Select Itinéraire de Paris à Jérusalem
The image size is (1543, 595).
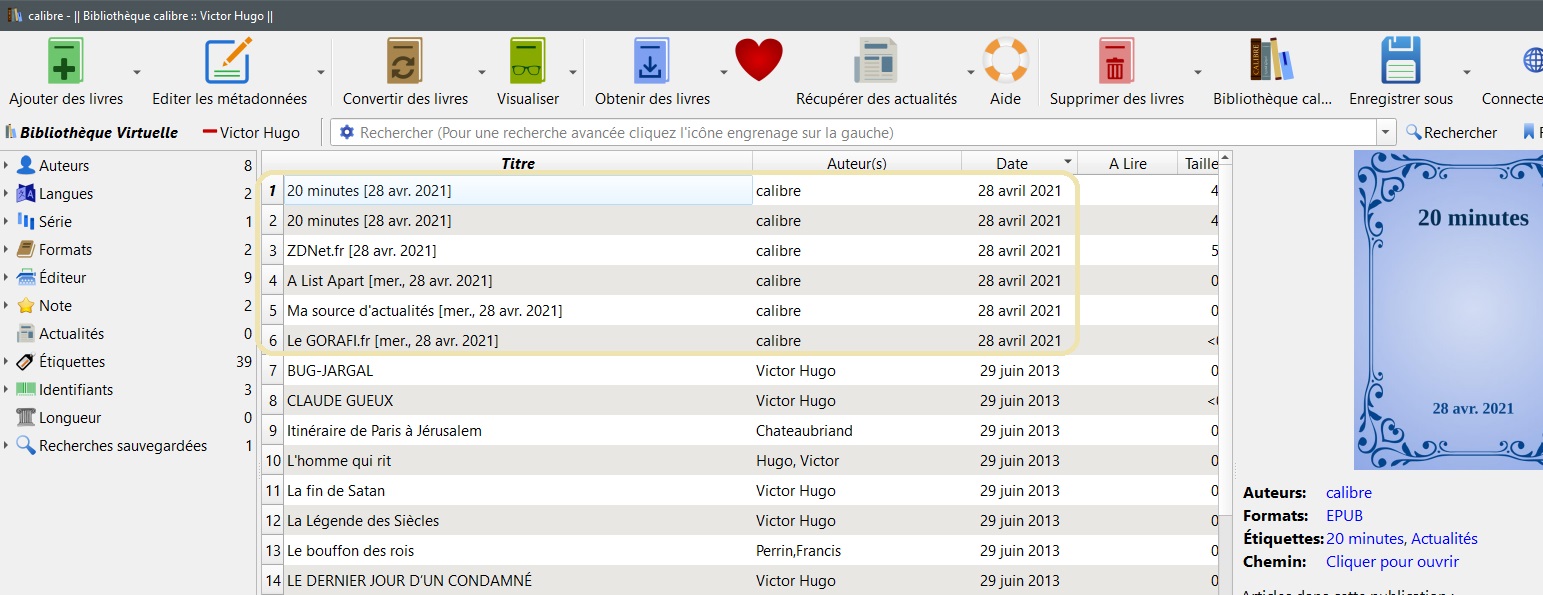tap(740, 431)
